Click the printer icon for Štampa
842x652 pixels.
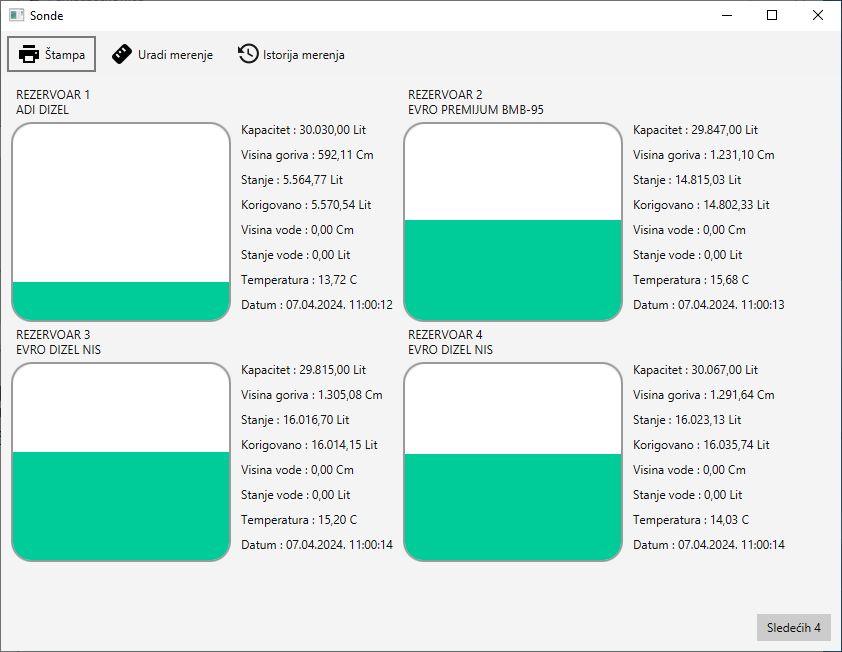pos(29,54)
